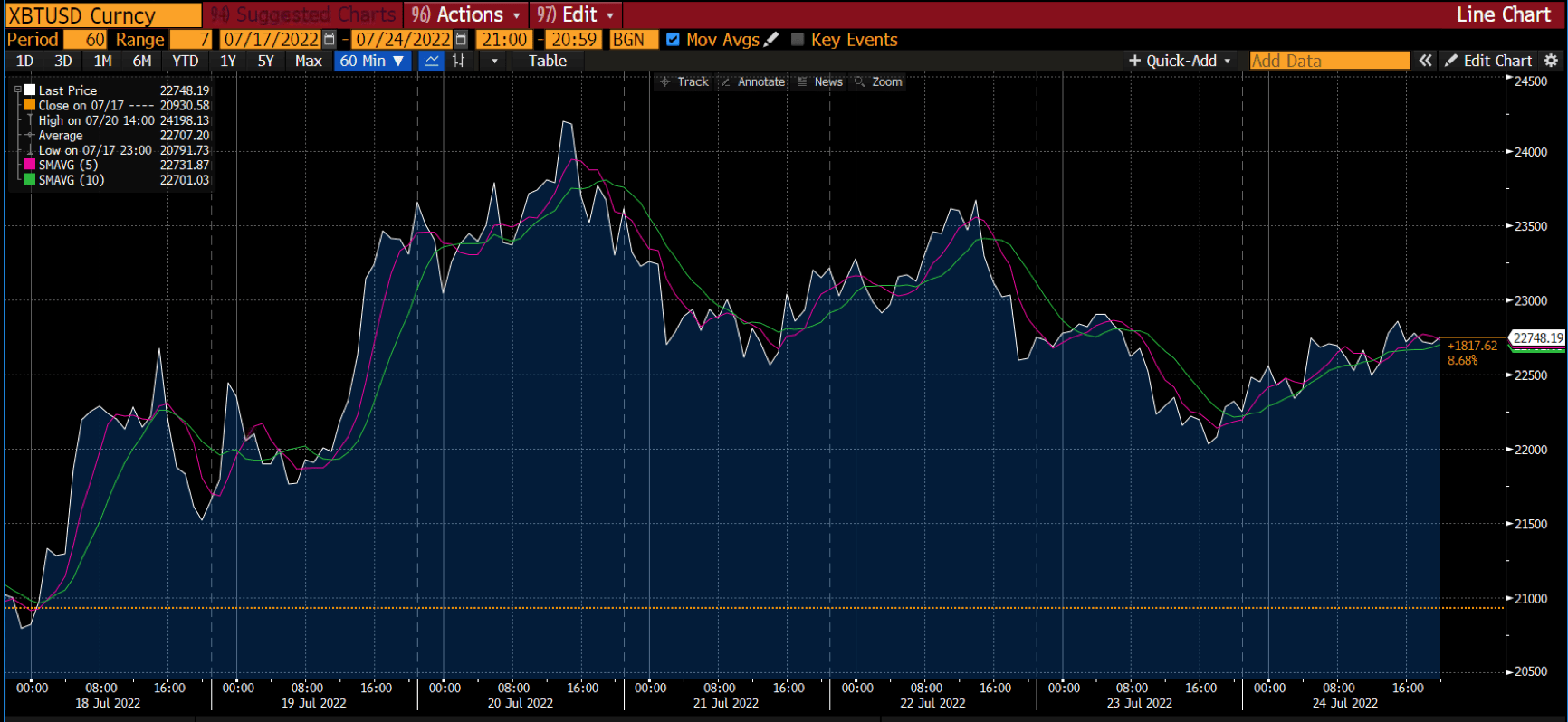Screen dimensions: 1568x722
Task: Enable the Key Events checkbox
Action: [798, 40]
